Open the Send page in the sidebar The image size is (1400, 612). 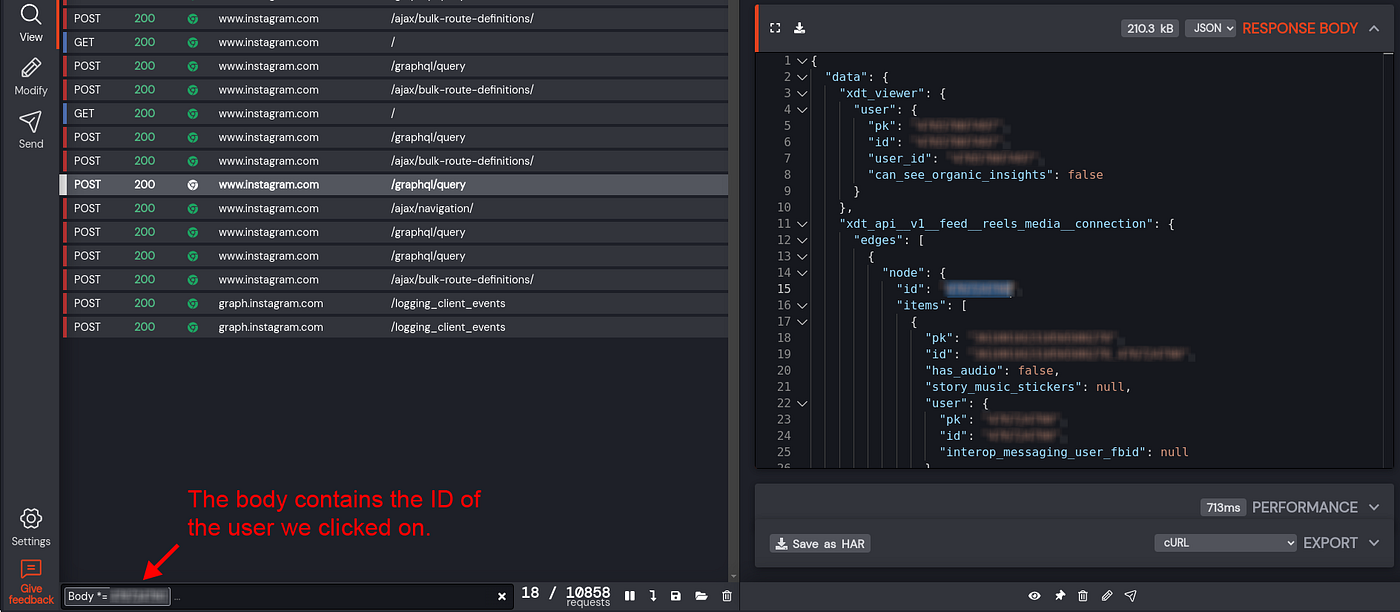pos(31,130)
